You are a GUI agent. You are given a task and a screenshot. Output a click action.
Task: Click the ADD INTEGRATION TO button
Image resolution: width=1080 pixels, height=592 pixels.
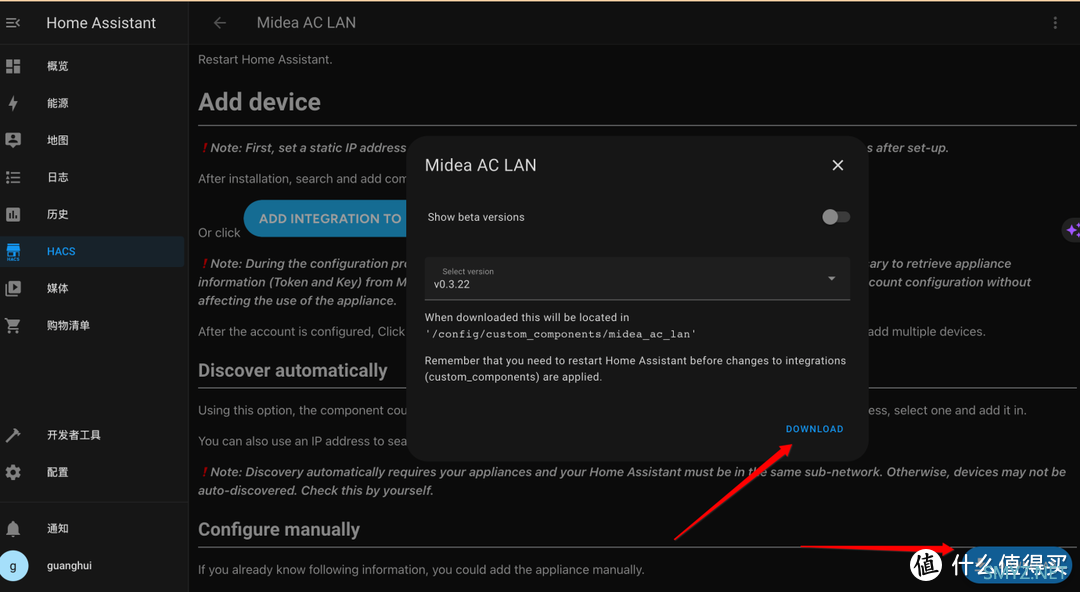tap(326, 218)
